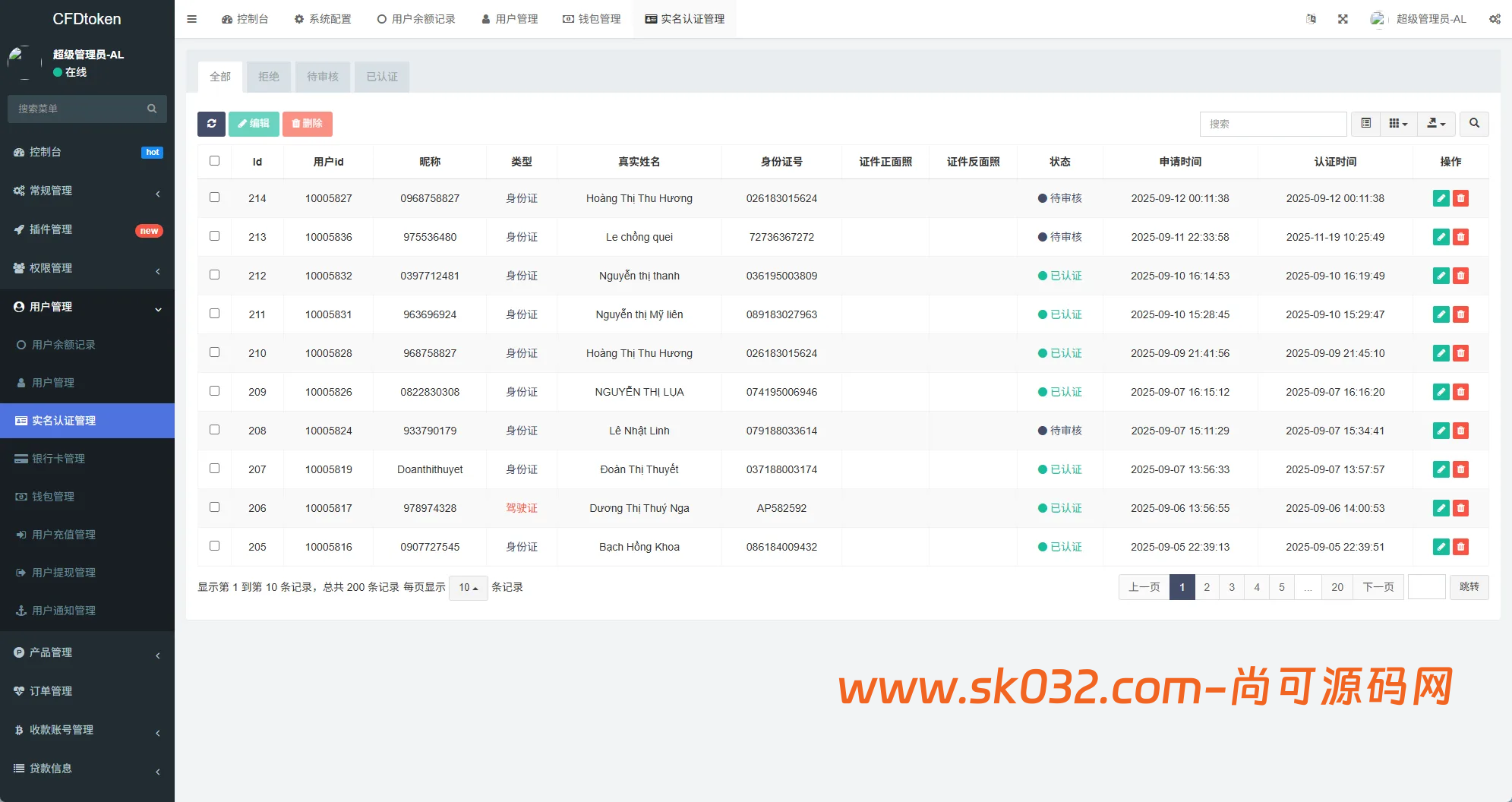
Task: Go to pagination page 20
Action: (x=1337, y=587)
